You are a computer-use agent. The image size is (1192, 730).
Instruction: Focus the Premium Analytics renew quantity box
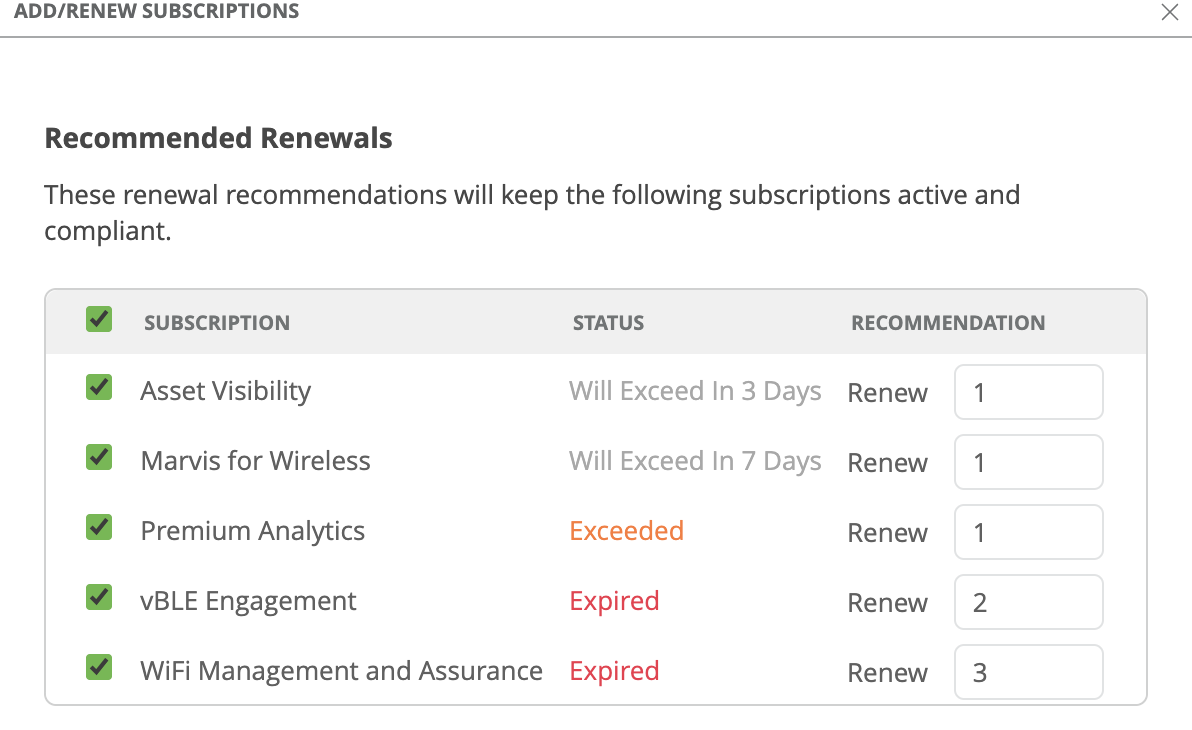click(1028, 532)
